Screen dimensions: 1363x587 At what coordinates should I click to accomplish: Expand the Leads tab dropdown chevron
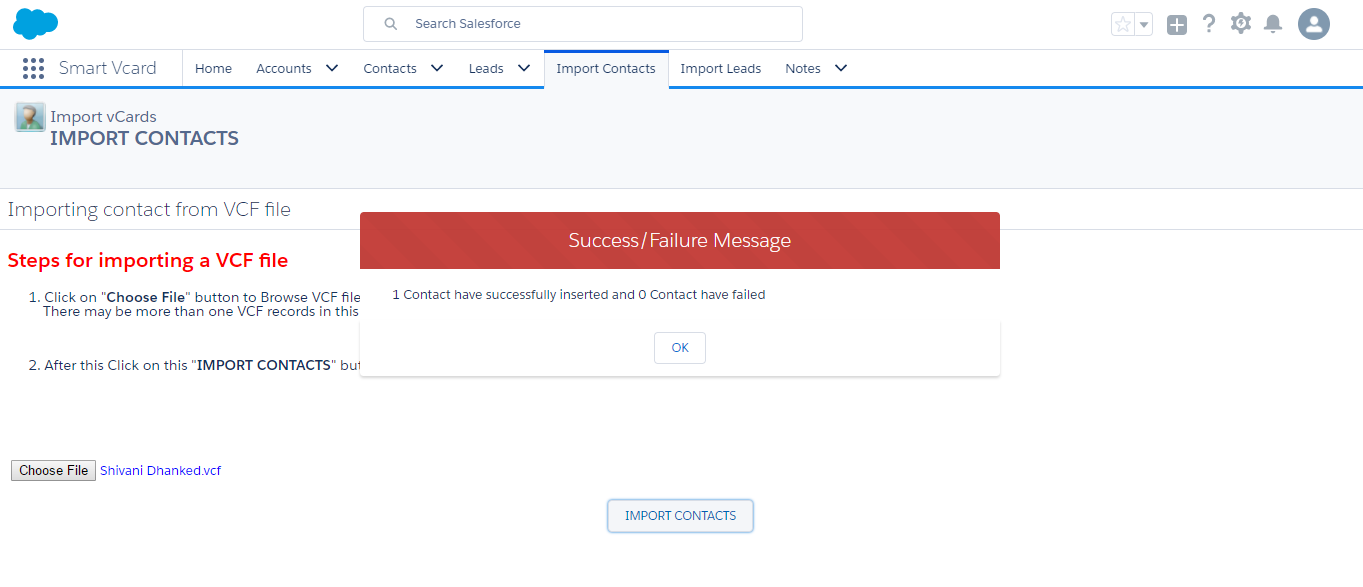524,68
